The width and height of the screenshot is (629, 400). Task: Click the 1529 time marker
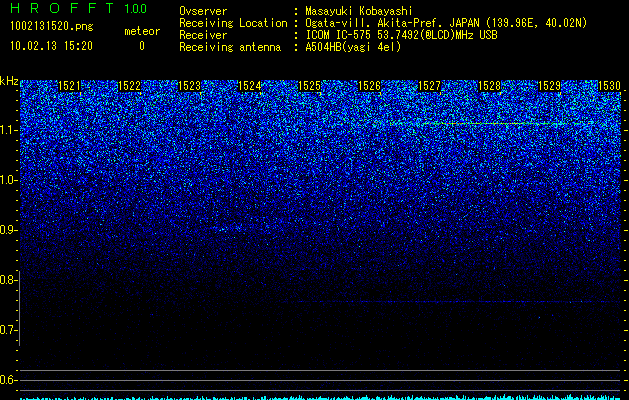[549, 86]
